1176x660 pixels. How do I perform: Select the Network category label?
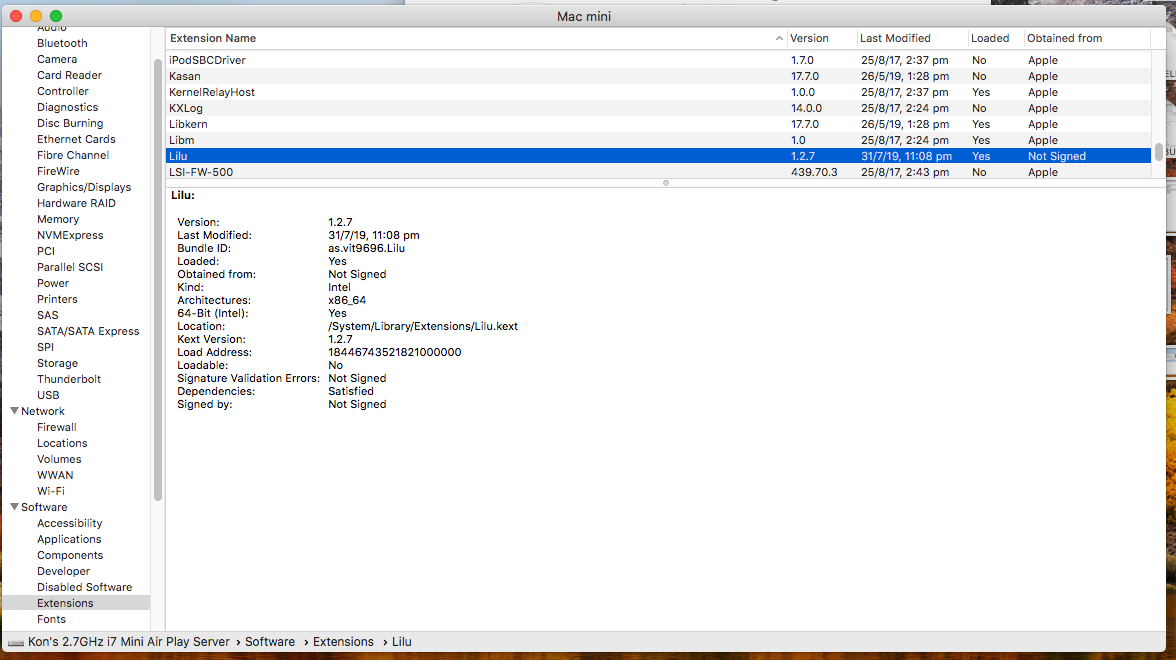43,411
